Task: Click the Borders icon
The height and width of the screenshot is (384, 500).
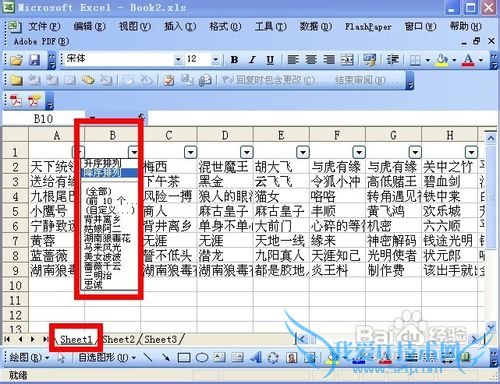Action: [x=415, y=60]
